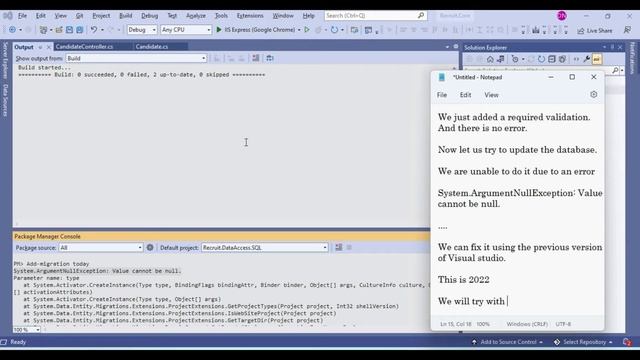Click the open file folder icon in toolbar
This screenshot has height=360, width=640.
click(59, 30)
